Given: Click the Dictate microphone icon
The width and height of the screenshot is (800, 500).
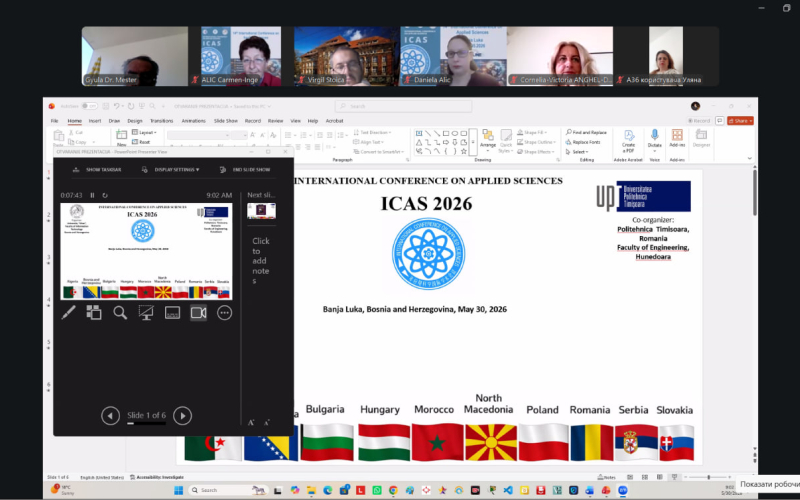Looking at the screenshot, I should point(655,140).
